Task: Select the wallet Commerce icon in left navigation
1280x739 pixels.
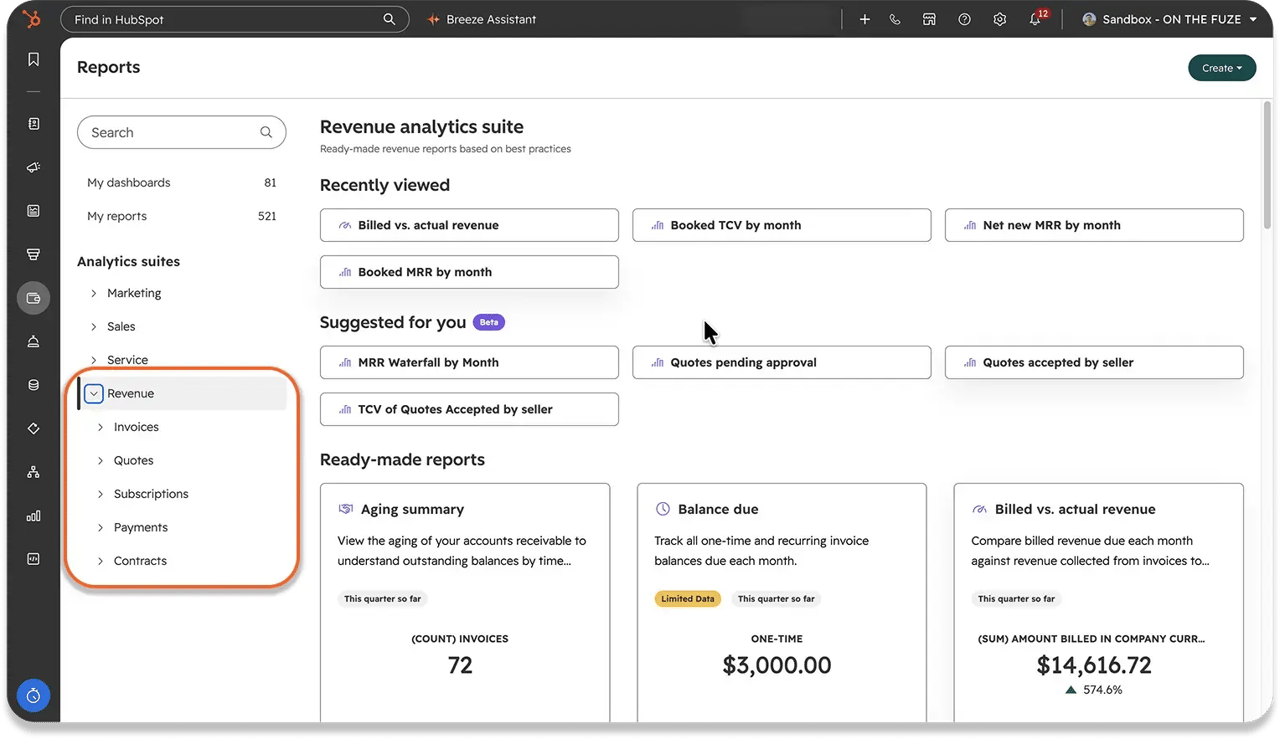Action: point(33,298)
